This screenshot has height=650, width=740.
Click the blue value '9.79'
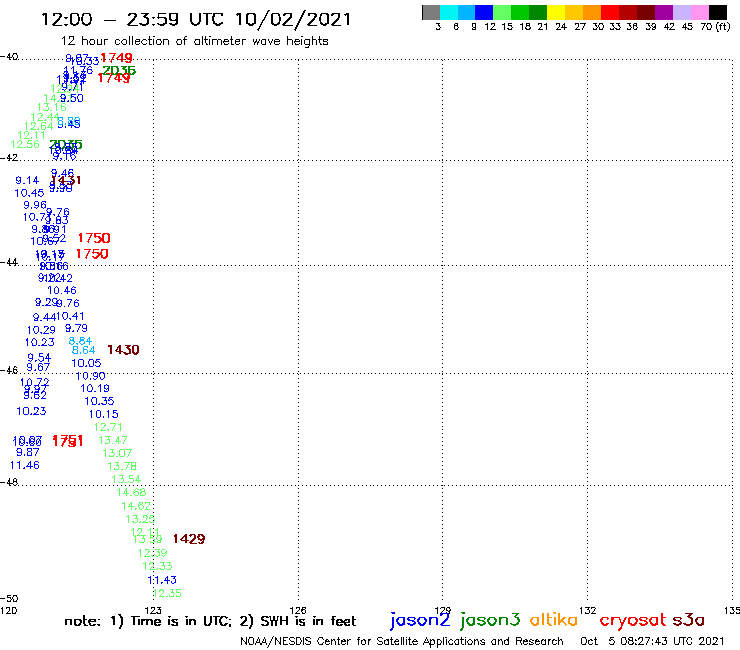(76, 328)
